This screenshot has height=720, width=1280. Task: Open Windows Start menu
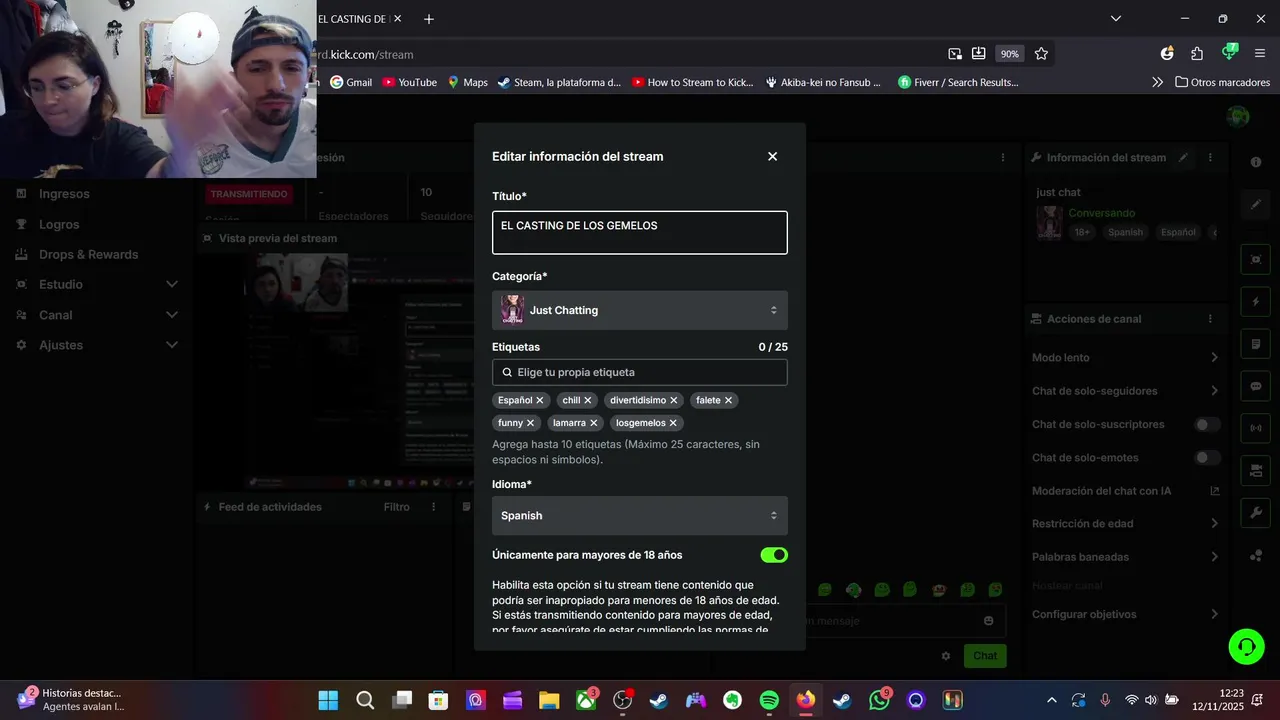pyautogui.click(x=328, y=701)
